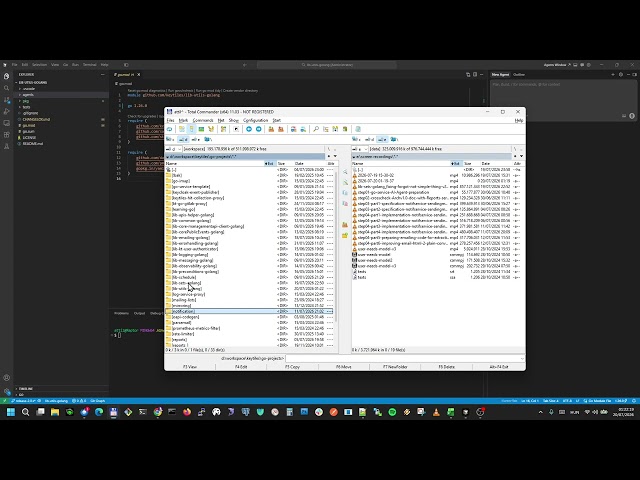Open left panel directory history arrow
The height and width of the screenshot is (480, 640).
pyautogui.click(x=335, y=156)
